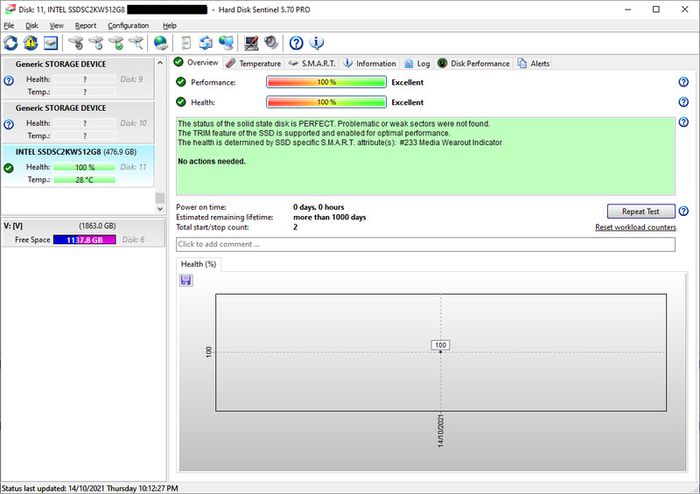The width and height of the screenshot is (700, 494).
Task: Switch to the Information tab
Action: coord(370,63)
